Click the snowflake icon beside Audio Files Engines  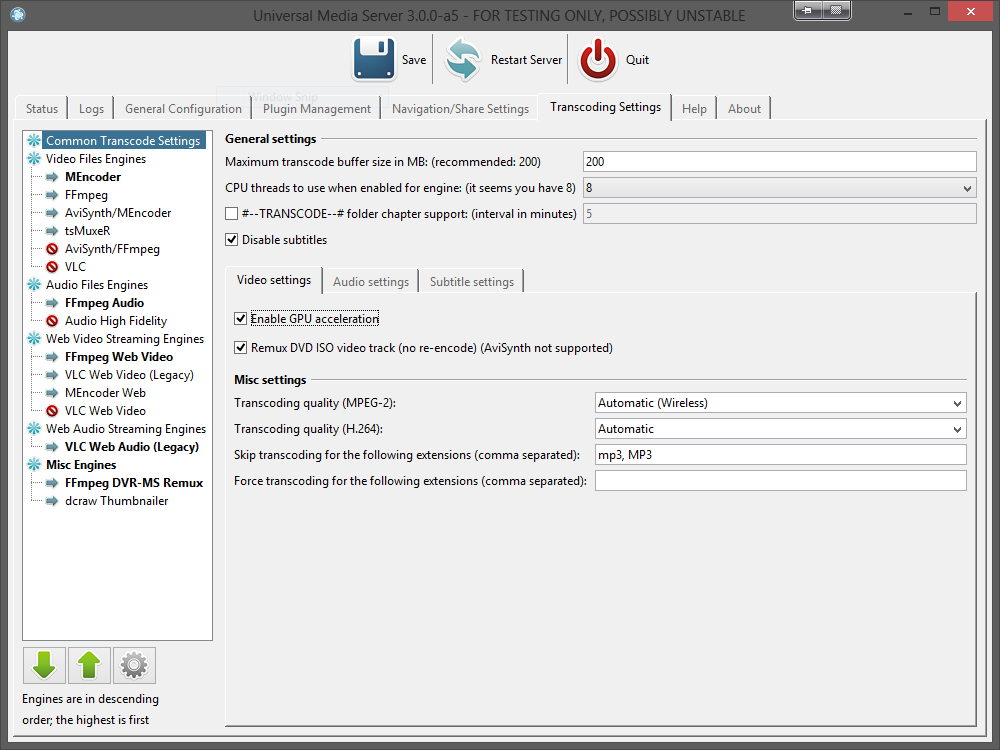34,285
